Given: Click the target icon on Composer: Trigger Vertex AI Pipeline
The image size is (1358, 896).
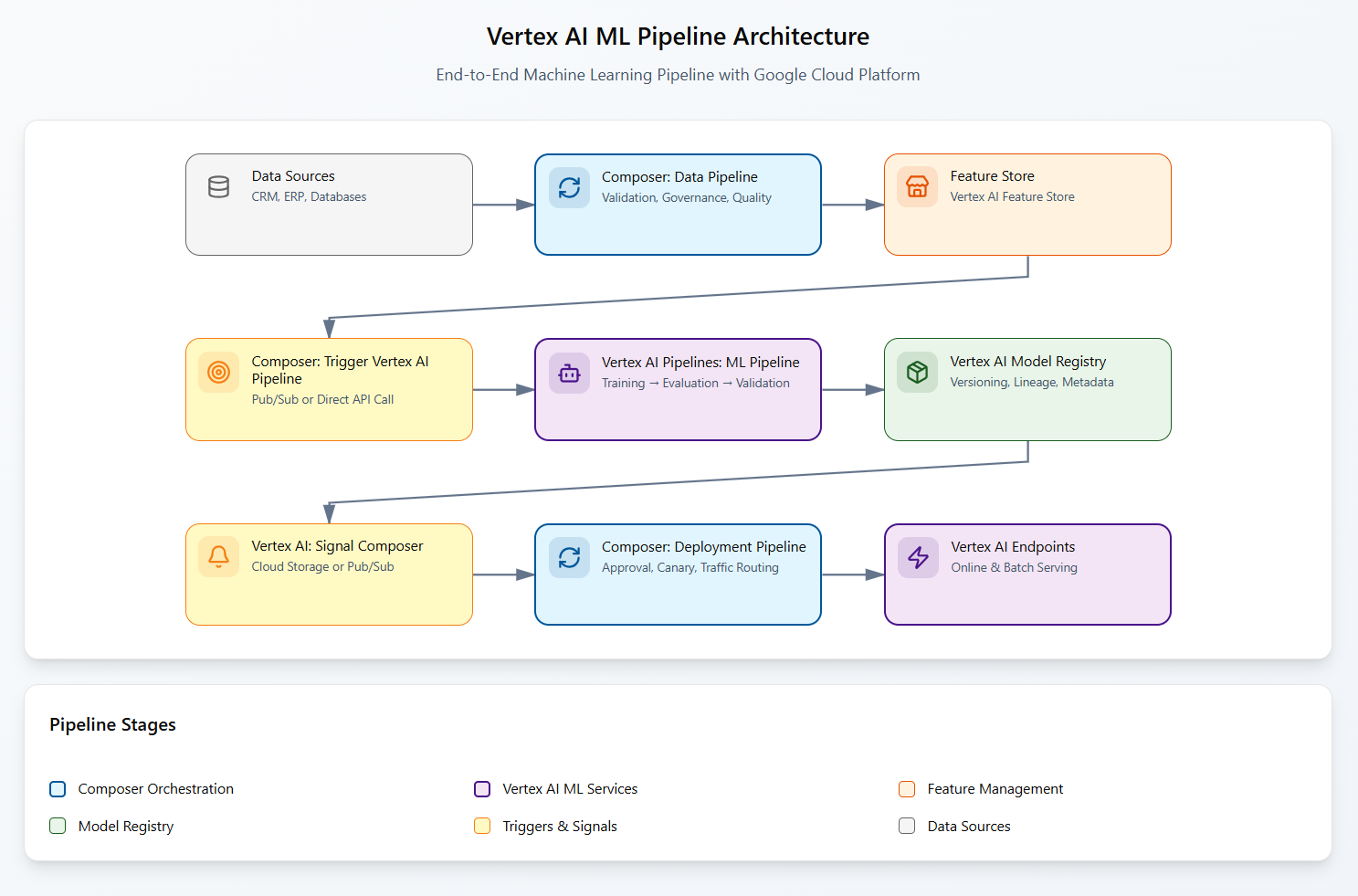Looking at the screenshot, I should coord(218,372).
